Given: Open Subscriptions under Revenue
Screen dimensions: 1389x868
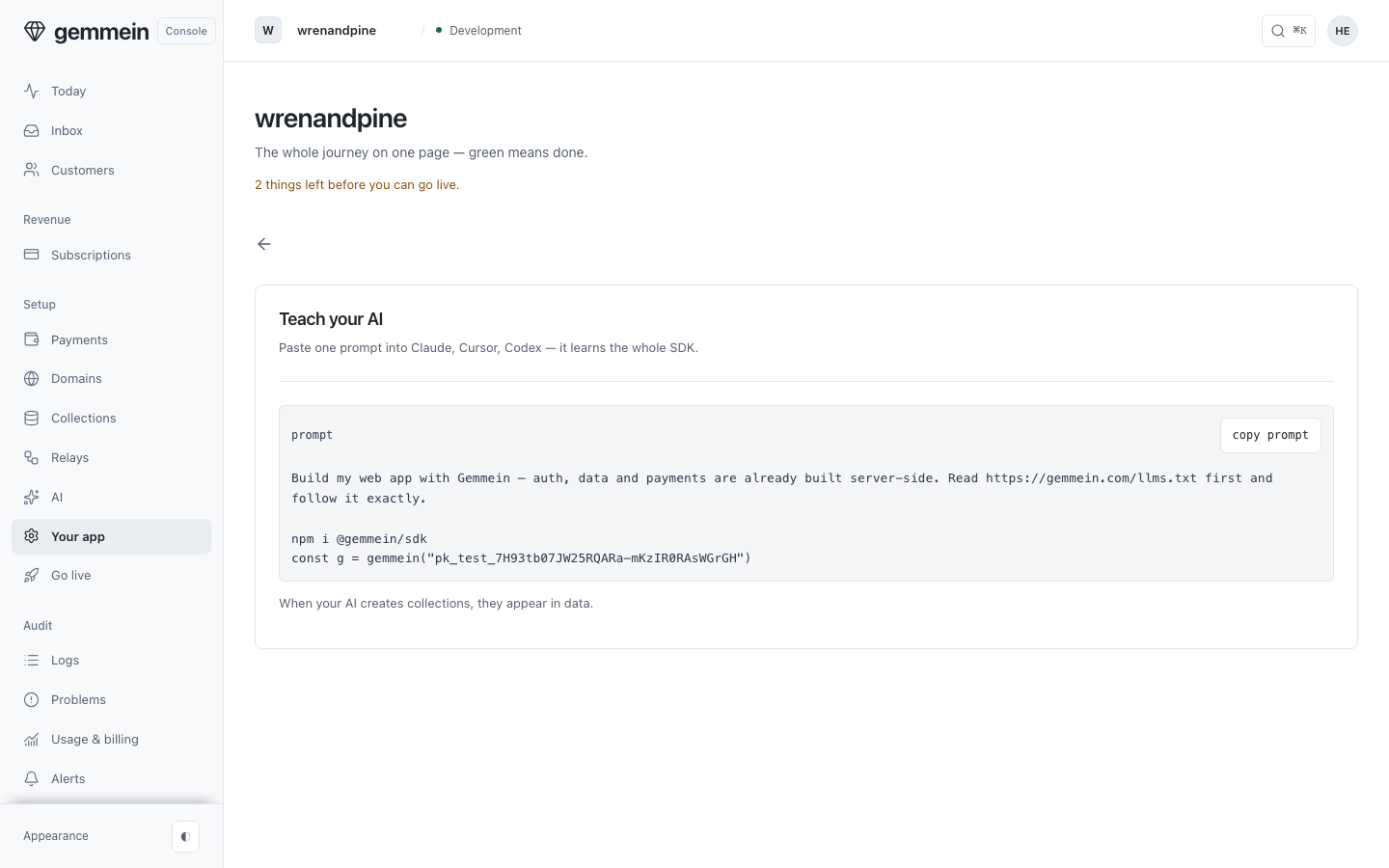Looking at the screenshot, I should [x=111, y=255].
